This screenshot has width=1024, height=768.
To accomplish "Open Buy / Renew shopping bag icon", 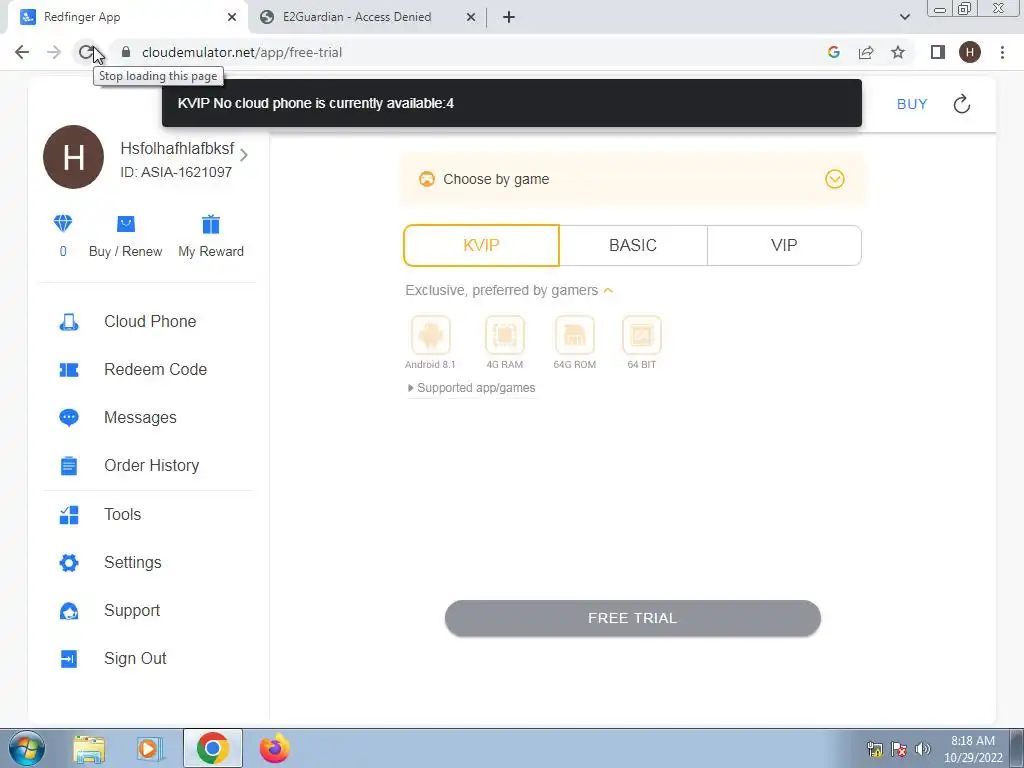I will (125, 224).
